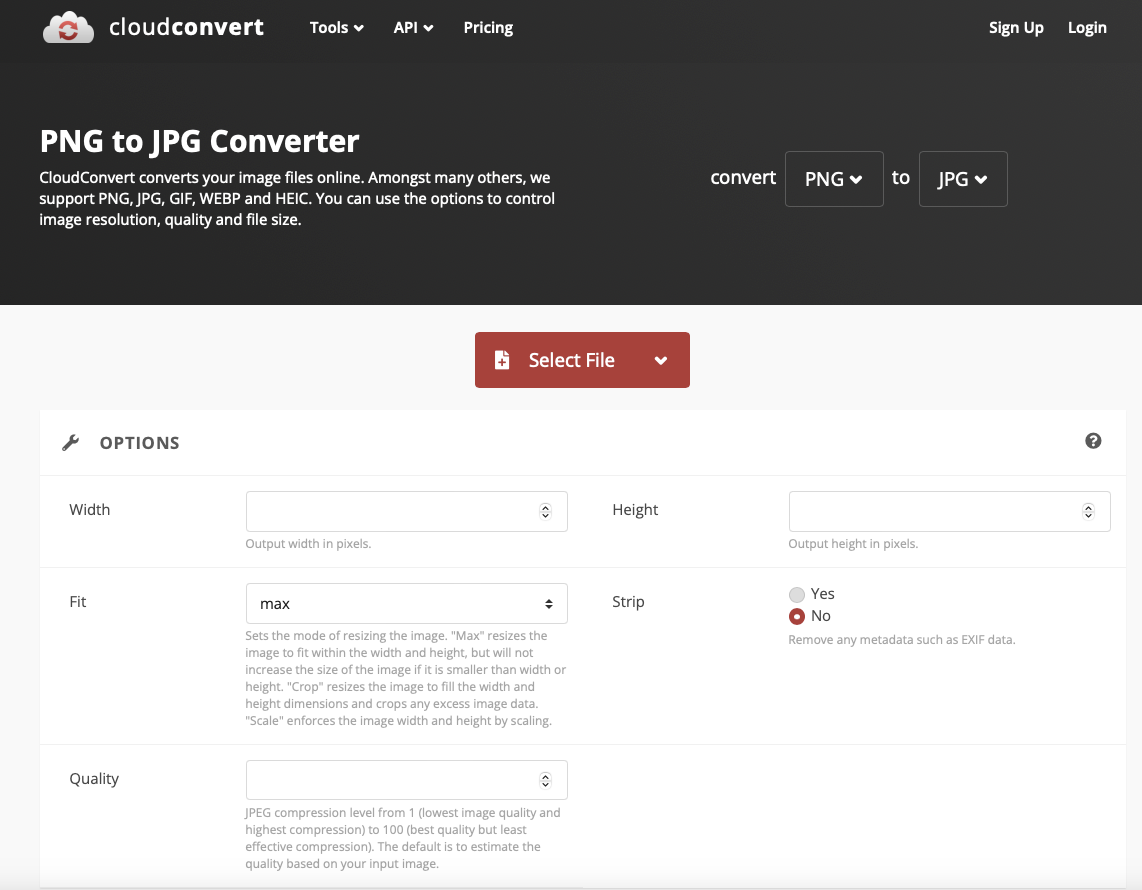
Task: Open the PNG source format dropdown
Action: pyautogui.click(x=834, y=178)
